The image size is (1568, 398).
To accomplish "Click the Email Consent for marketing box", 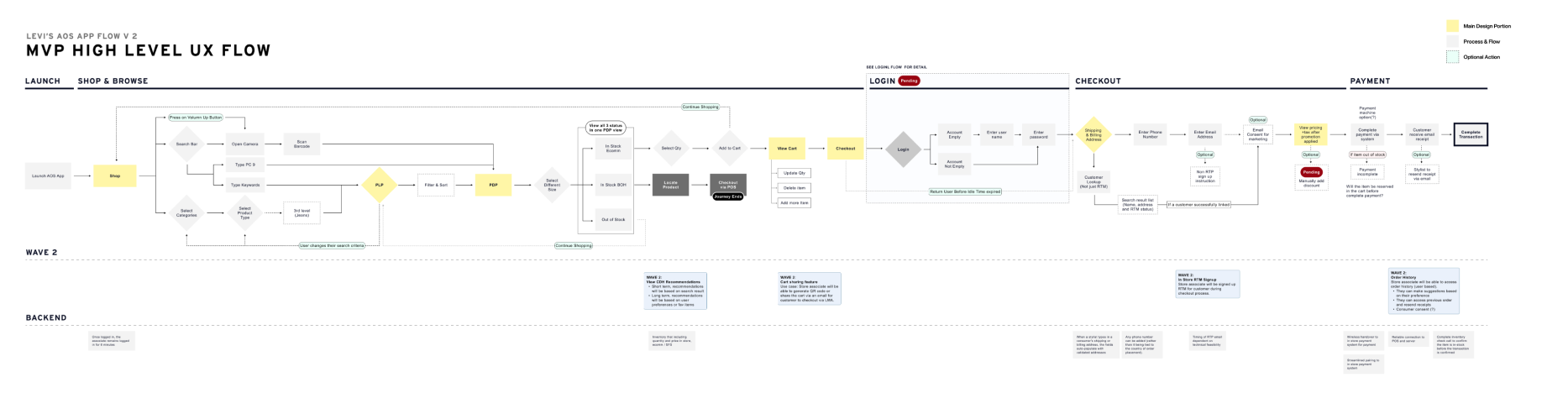I will (1258, 134).
